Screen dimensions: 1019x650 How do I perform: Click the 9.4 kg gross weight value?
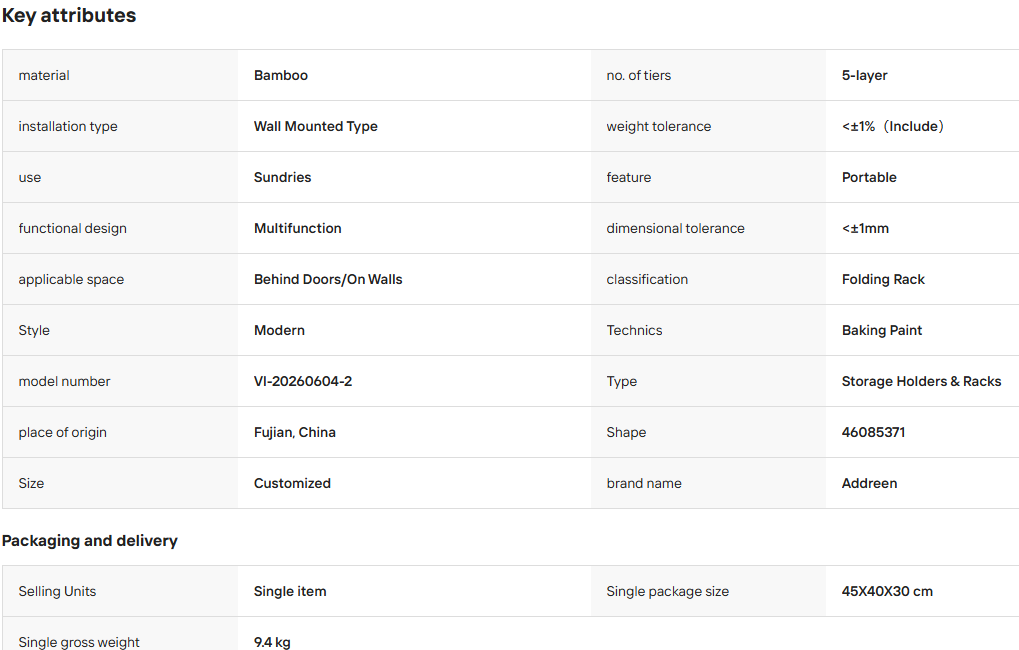[x=272, y=642]
